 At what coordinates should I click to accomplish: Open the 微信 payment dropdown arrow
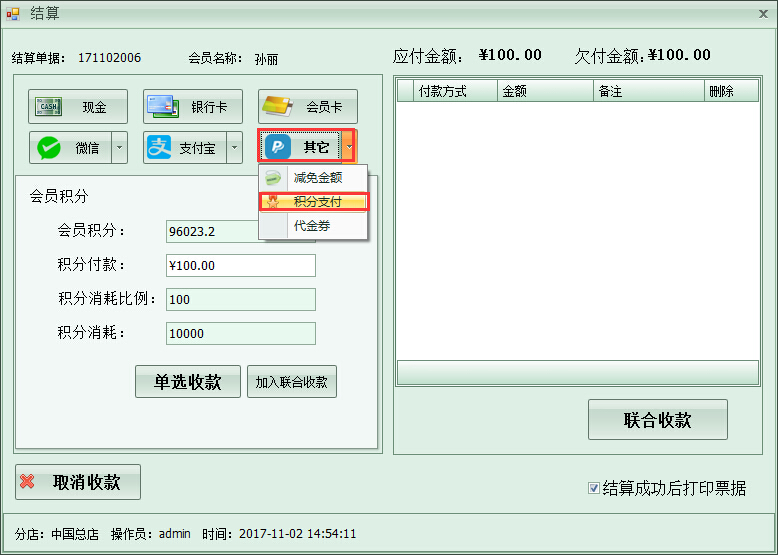click(x=119, y=147)
